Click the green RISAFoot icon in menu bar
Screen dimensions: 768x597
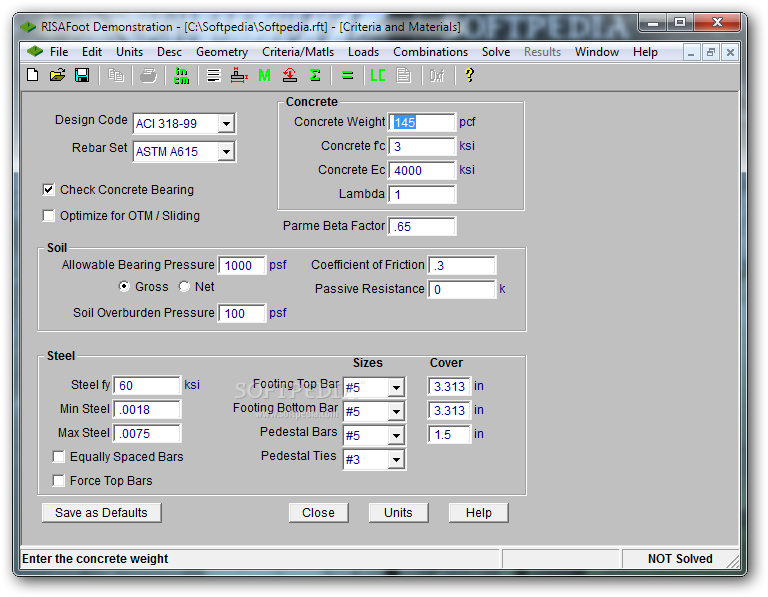[x=35, y=51]
